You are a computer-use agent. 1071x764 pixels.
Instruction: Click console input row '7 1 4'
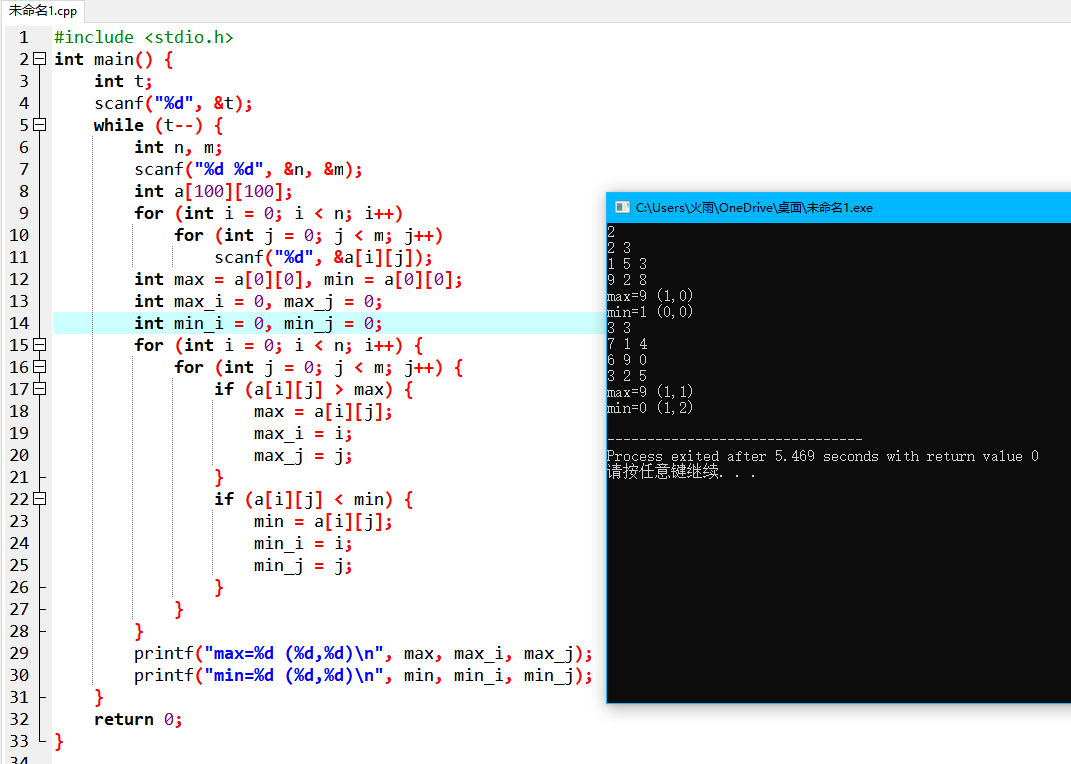click(627, 343)
